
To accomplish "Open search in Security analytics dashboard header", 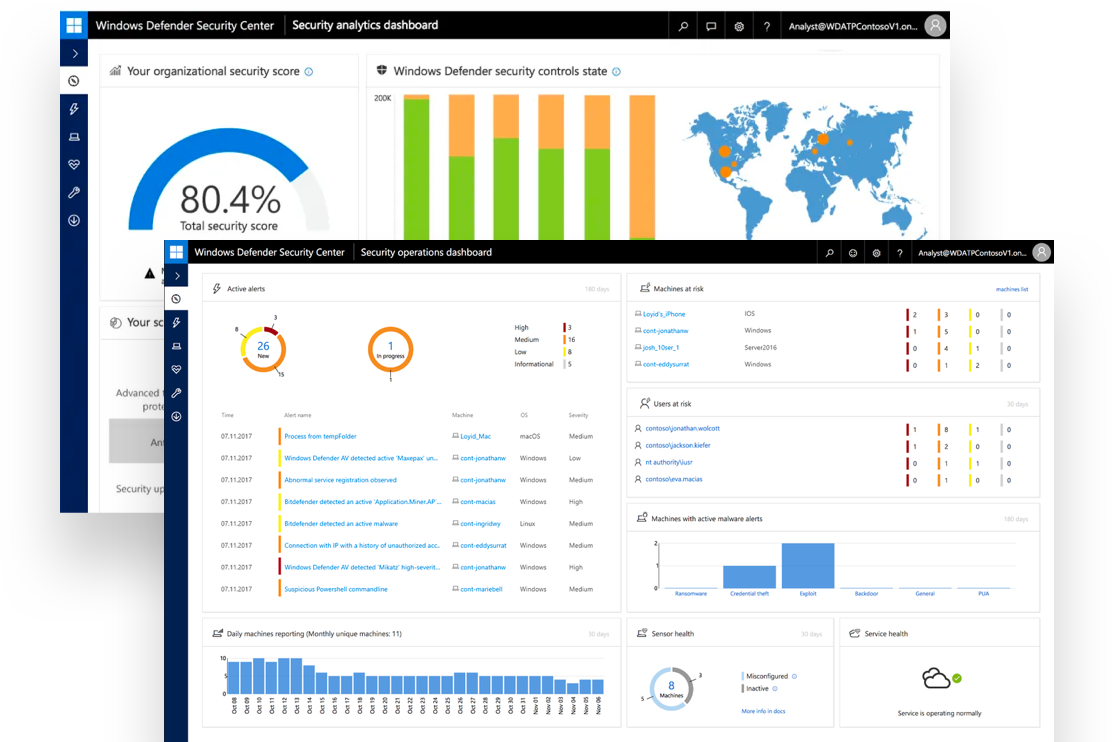I will point(683,26).
